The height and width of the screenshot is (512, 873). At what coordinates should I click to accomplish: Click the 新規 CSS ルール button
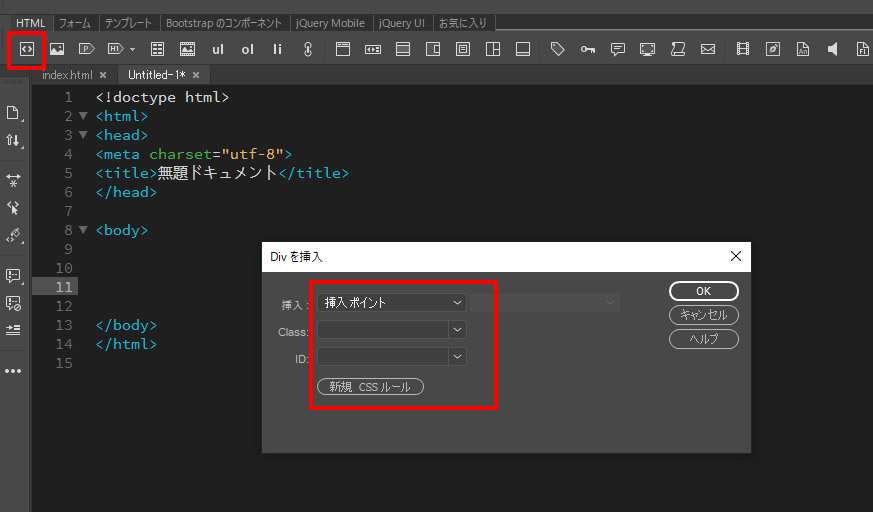click(x=370, y=386)
